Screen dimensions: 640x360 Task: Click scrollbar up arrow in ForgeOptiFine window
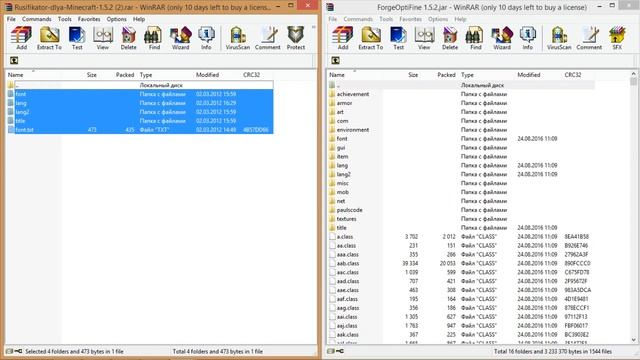point(633,74)
